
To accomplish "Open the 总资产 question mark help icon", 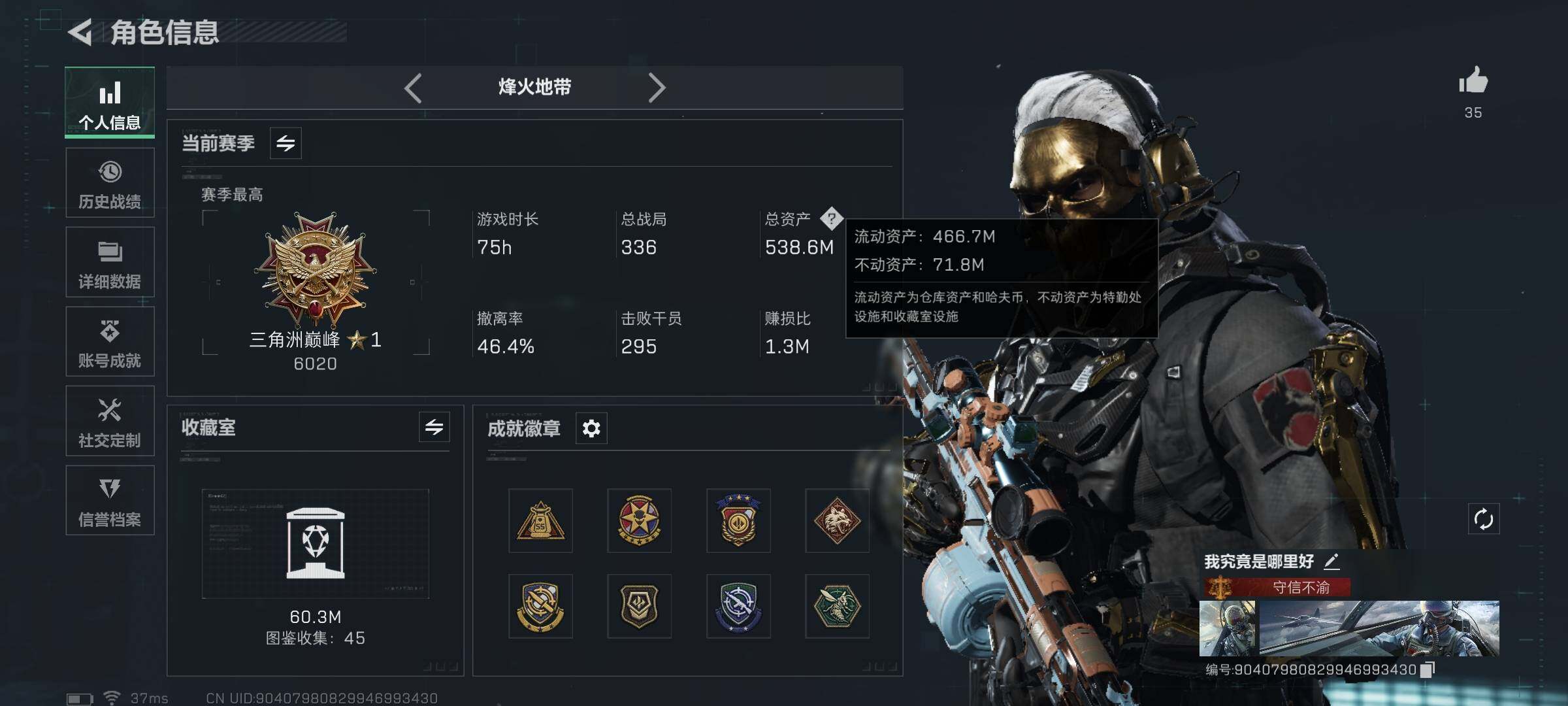I will click(831, 218).
